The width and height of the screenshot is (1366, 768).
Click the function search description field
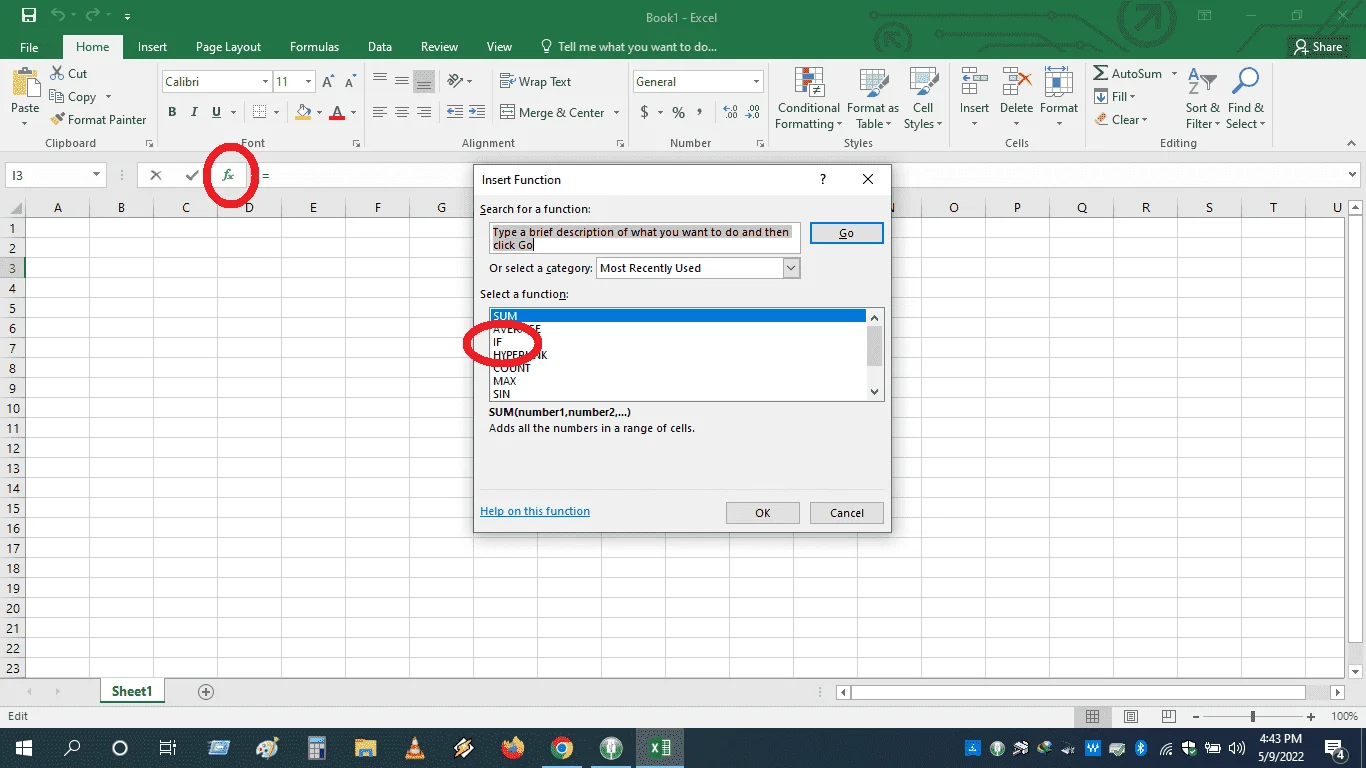[645, 238]
